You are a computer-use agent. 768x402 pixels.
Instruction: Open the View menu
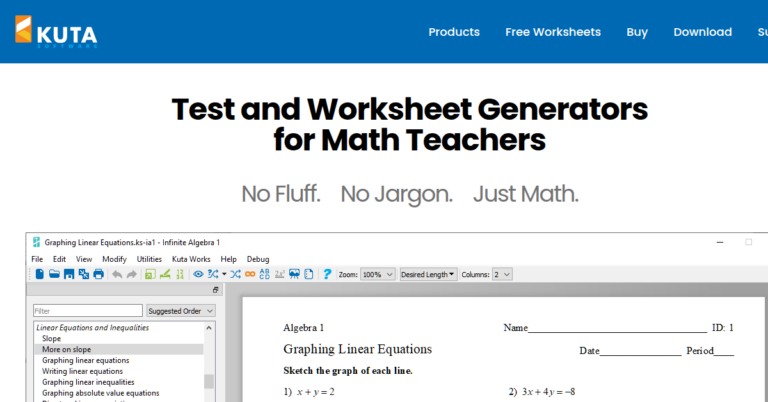point(84,259)
